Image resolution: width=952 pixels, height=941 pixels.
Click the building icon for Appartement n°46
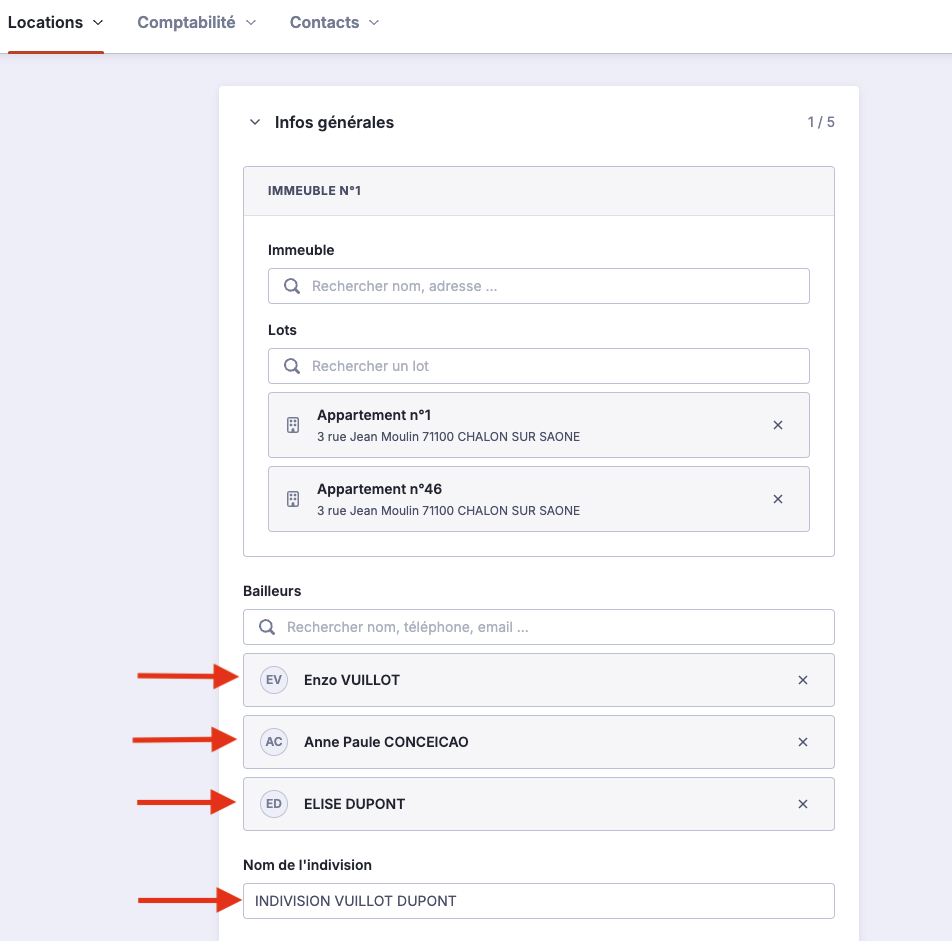[293, 499]
